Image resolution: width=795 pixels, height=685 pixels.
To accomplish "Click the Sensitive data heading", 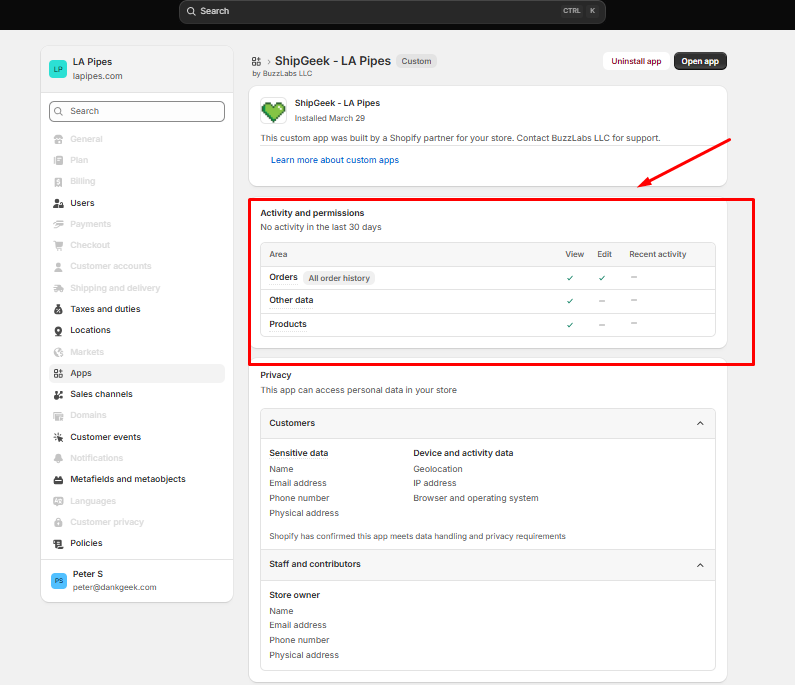I will [299, 453].
